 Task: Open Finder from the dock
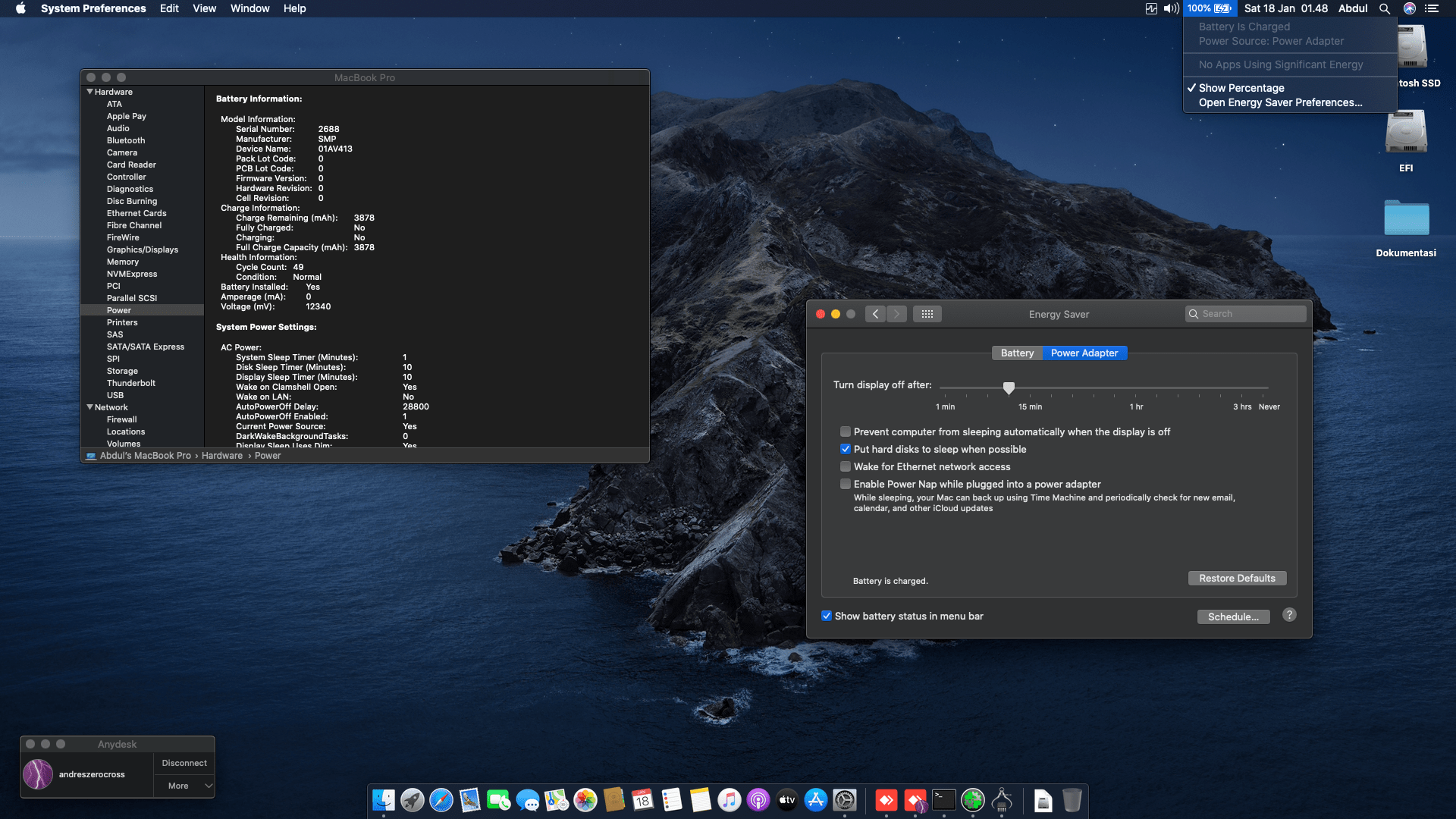384,800
